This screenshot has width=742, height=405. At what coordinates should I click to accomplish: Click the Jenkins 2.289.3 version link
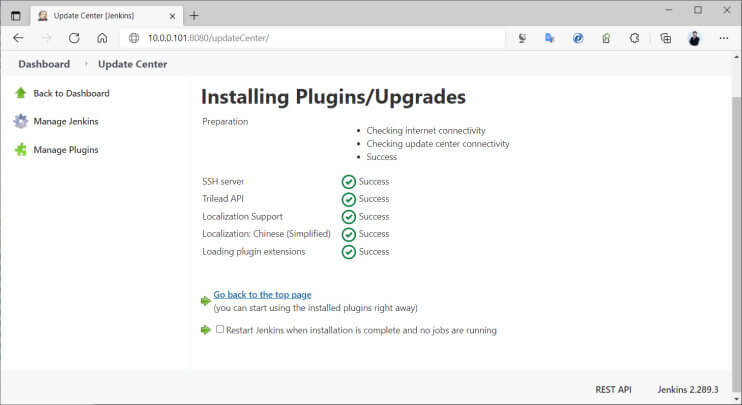click(x=688, y=389)
